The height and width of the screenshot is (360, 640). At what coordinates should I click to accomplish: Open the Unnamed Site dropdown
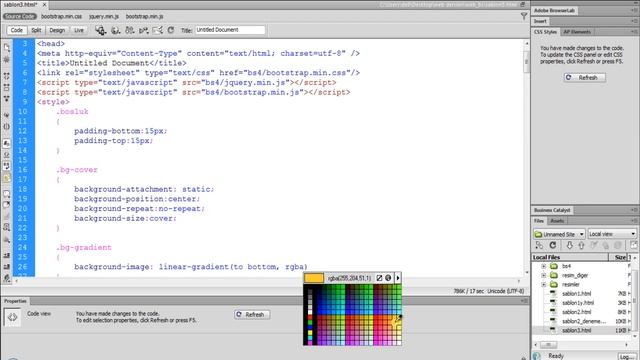click(x=559, y=234)
